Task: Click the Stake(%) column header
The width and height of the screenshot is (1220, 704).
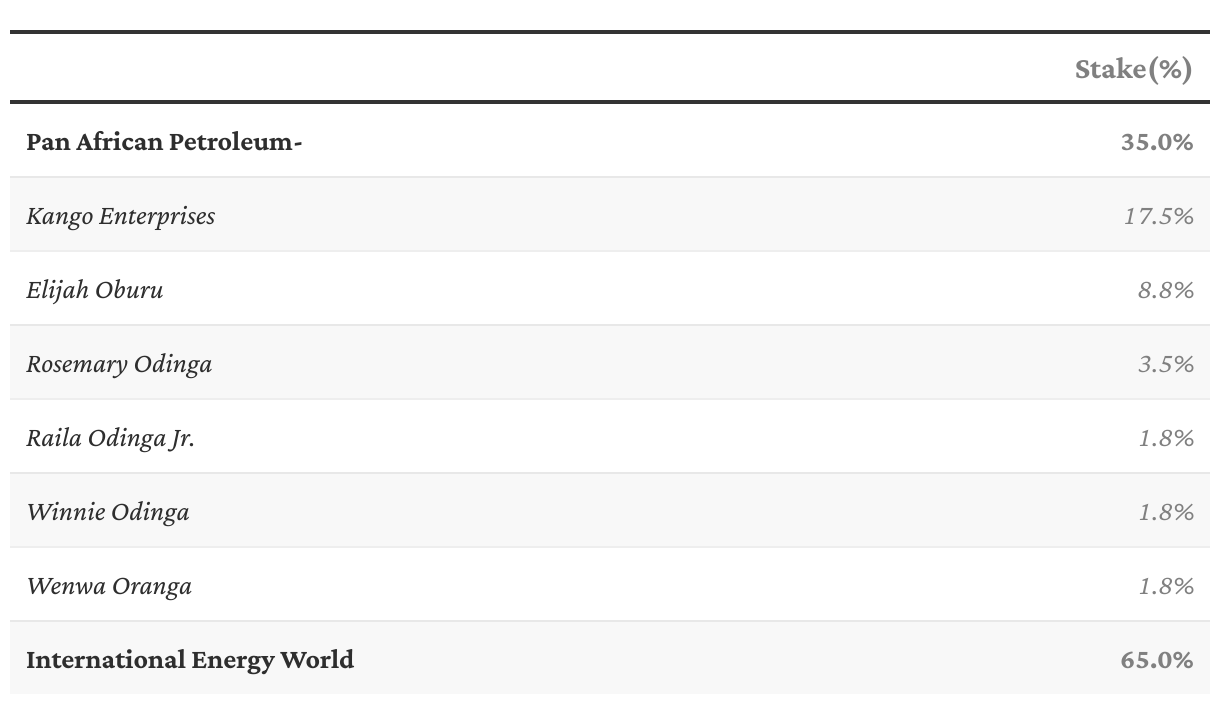Action: pyautogui.click(x=1133, y=69)
